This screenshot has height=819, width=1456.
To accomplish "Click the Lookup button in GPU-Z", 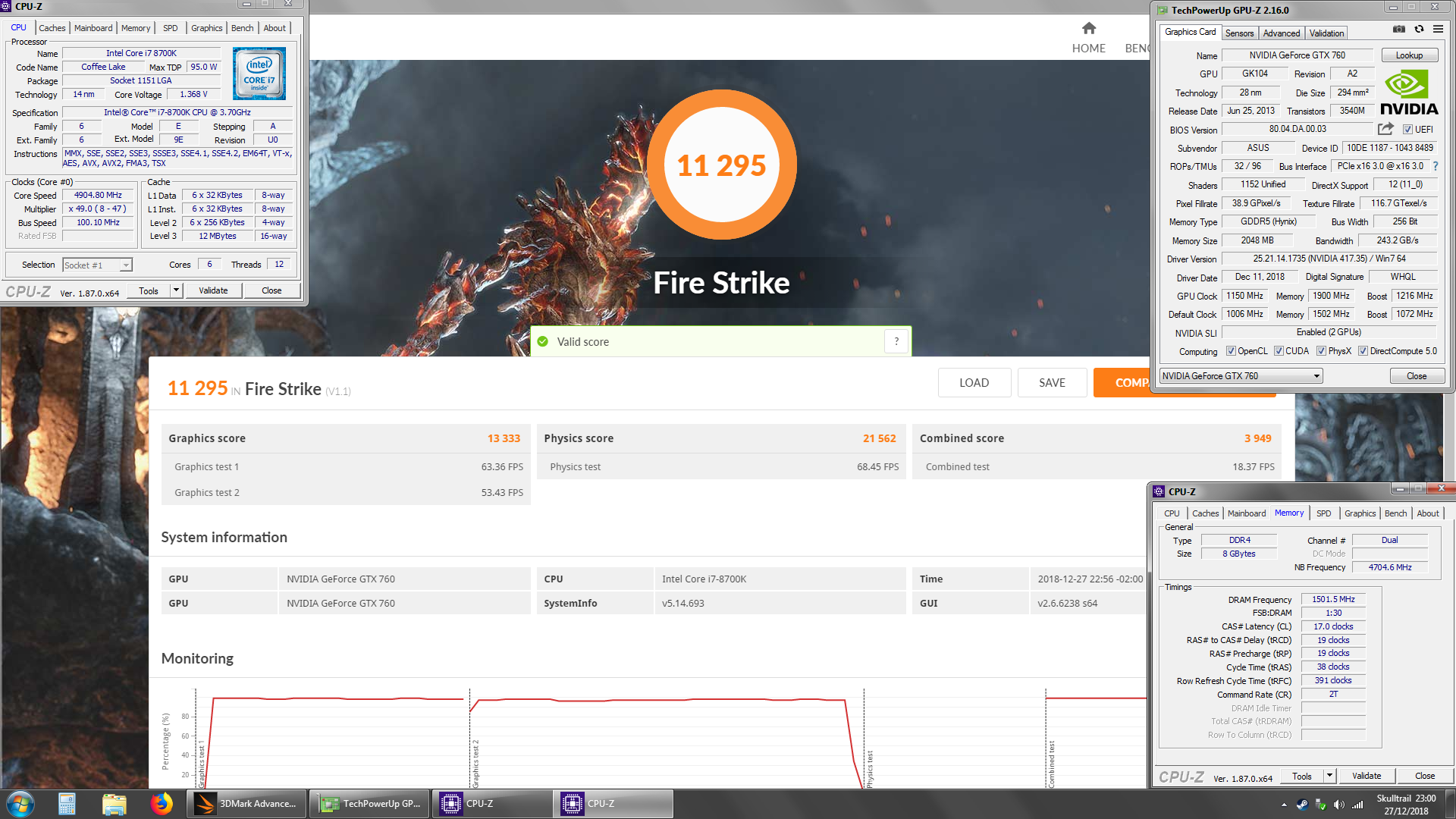I will (1409, 55).
